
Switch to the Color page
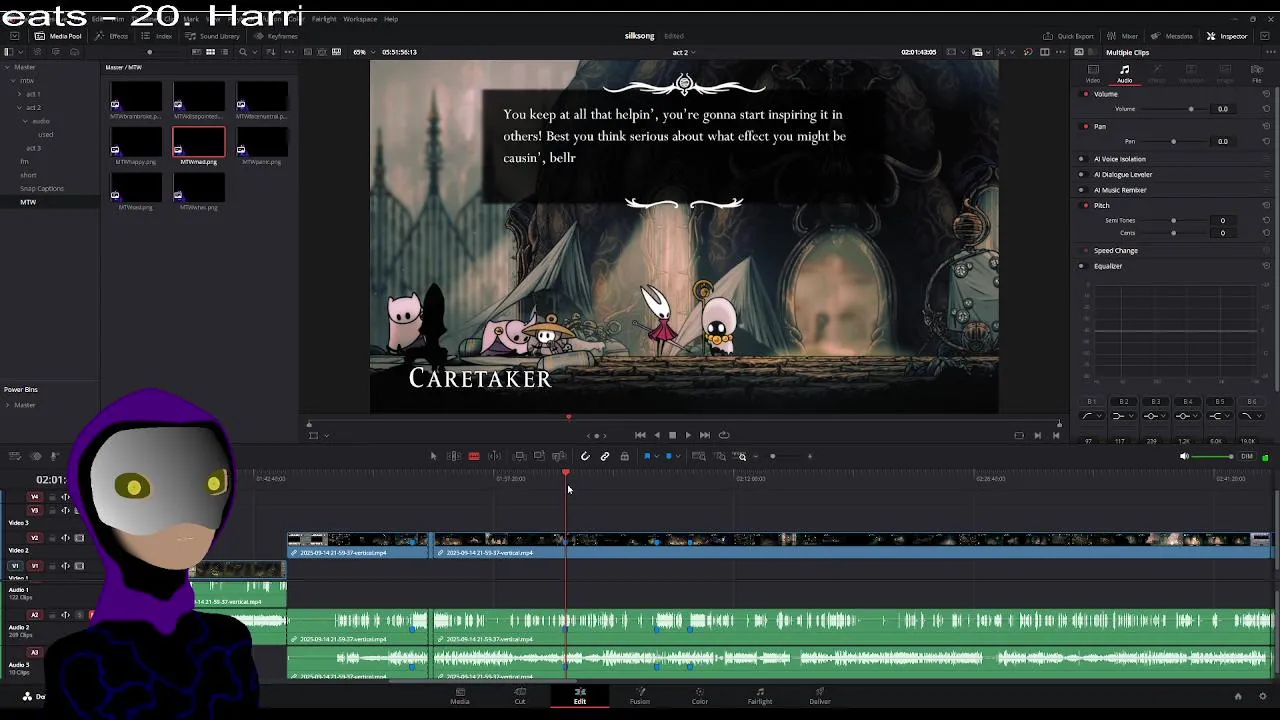(700, 696)
